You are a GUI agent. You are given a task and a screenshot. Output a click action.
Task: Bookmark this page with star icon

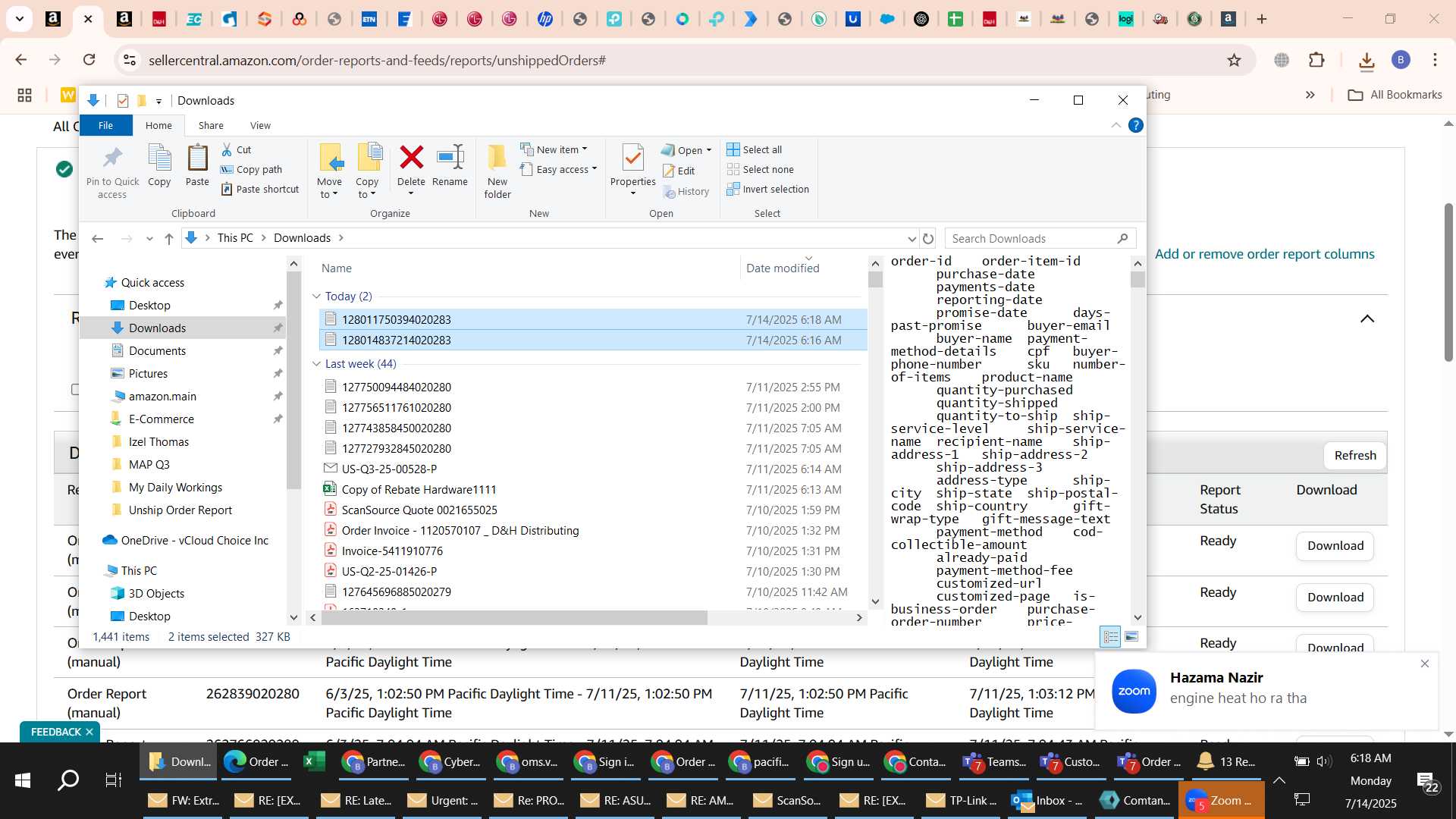click(1235, 60)
